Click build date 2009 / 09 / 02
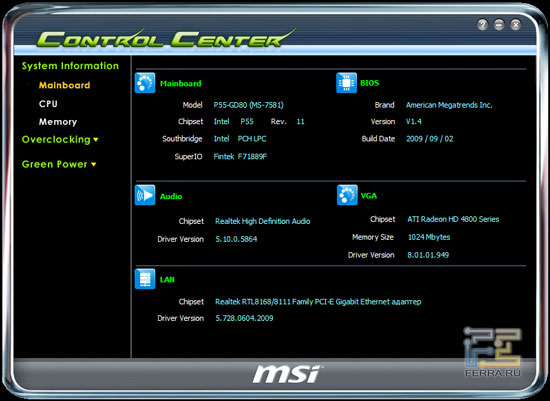 (x=429, y=139)
